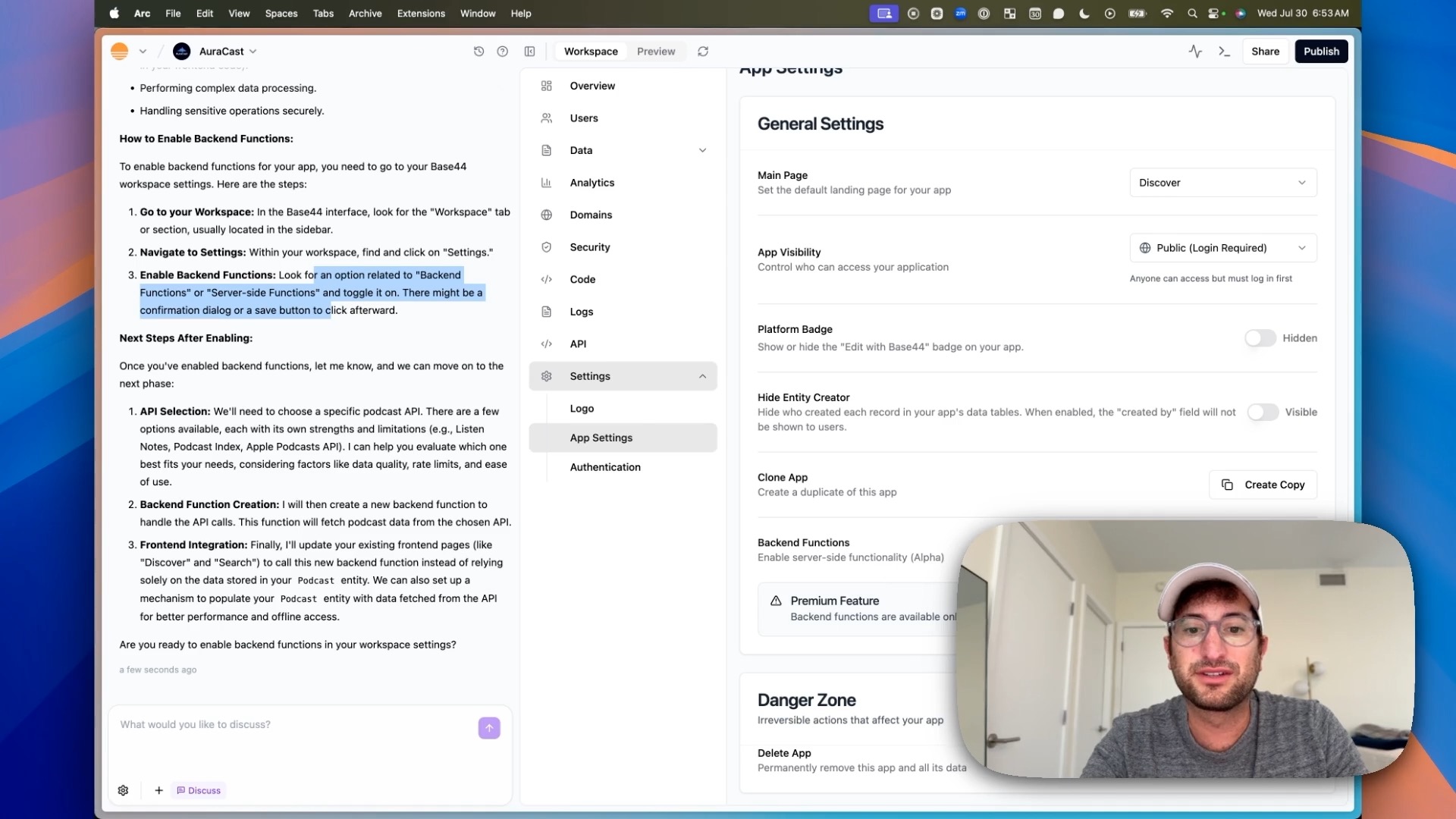Screen dimensions: 1456x819
Task: Collapse the Settings section chevron
Action: point(702,376)
